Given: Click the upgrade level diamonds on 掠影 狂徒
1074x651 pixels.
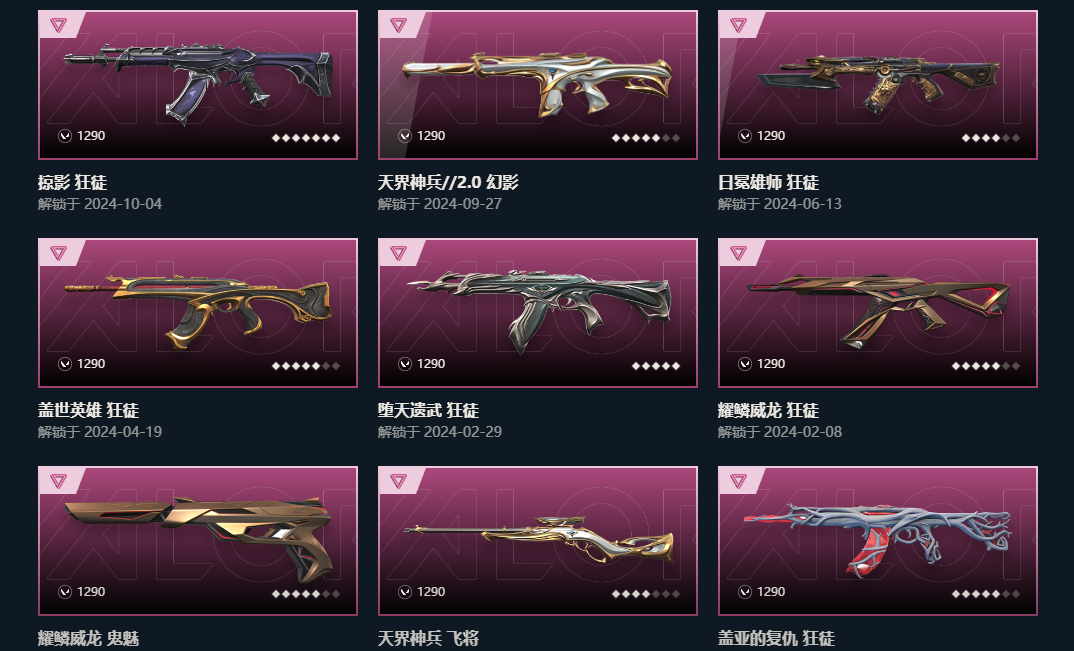Looking at the screenshot, I should (305, 138).
